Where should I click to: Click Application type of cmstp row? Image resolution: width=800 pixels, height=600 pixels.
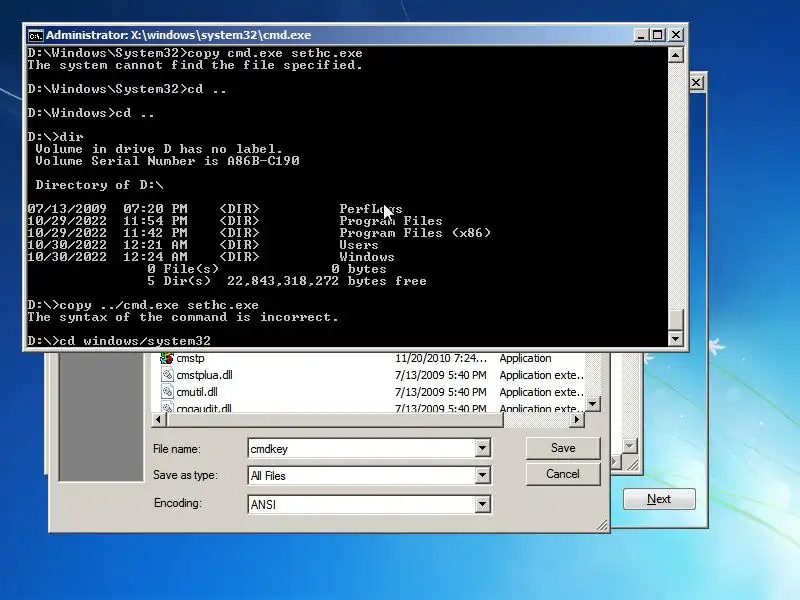point(525,358)
